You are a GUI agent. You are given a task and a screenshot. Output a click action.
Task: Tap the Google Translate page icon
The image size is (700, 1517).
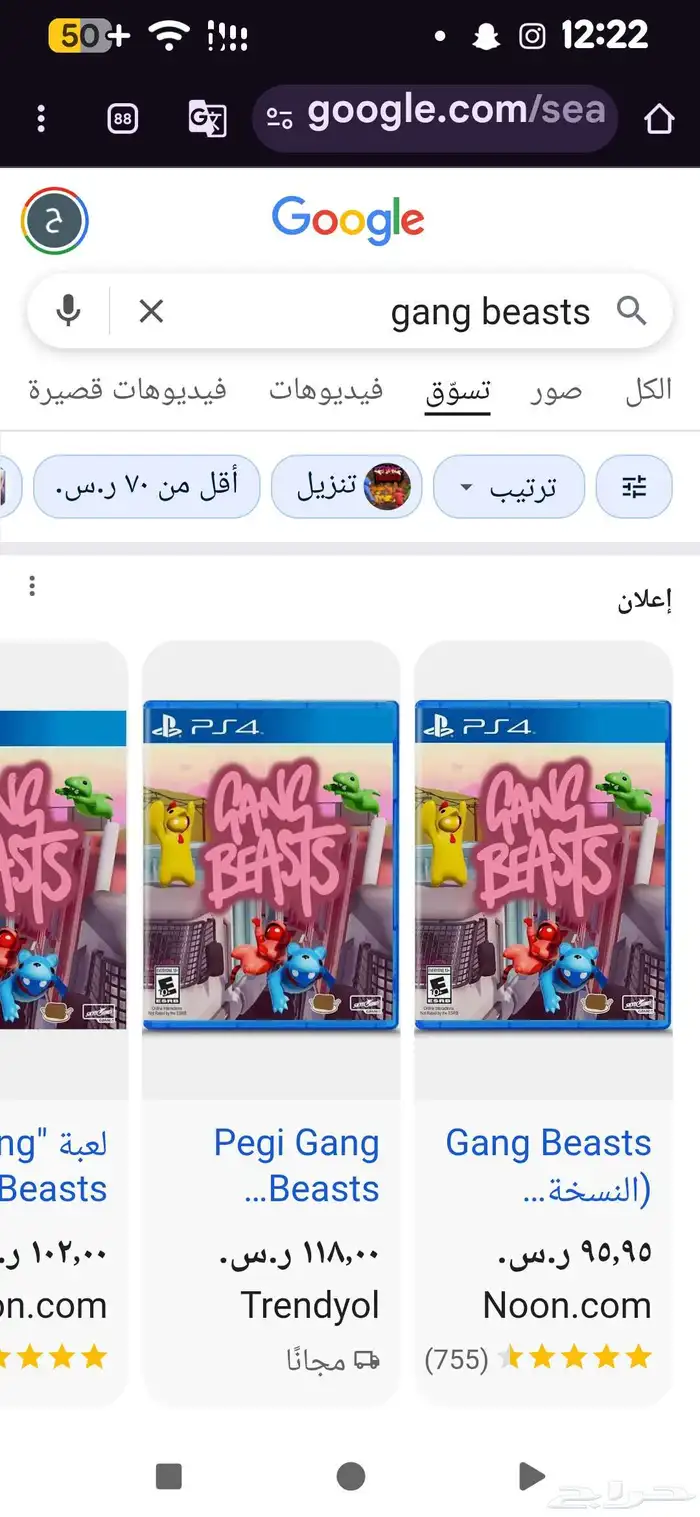pos(207,119)
